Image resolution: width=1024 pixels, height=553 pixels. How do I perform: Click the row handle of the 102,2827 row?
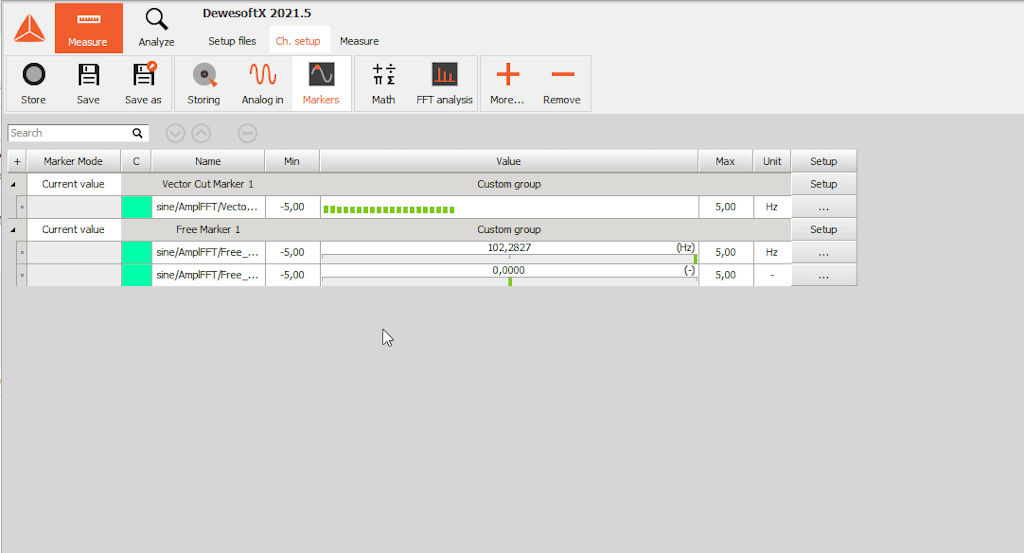[x=22, y=252]
